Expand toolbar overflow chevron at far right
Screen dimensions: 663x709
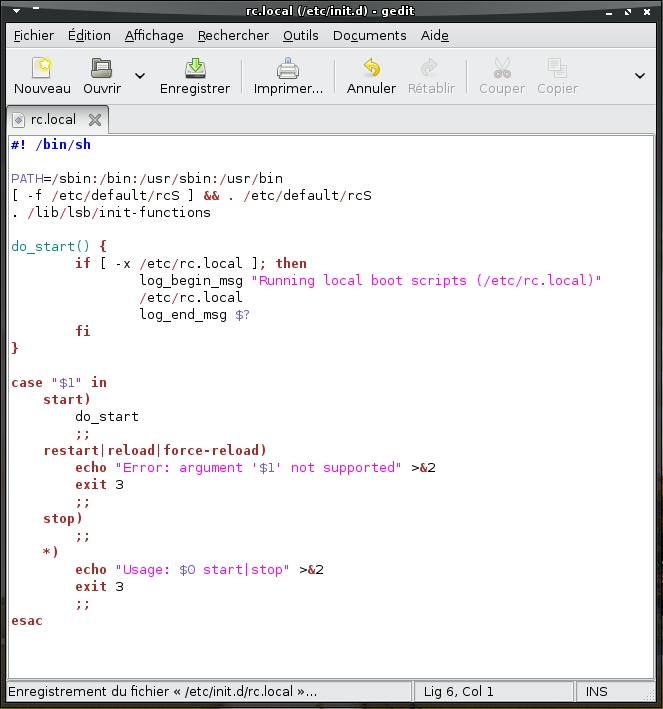[640, 76]
